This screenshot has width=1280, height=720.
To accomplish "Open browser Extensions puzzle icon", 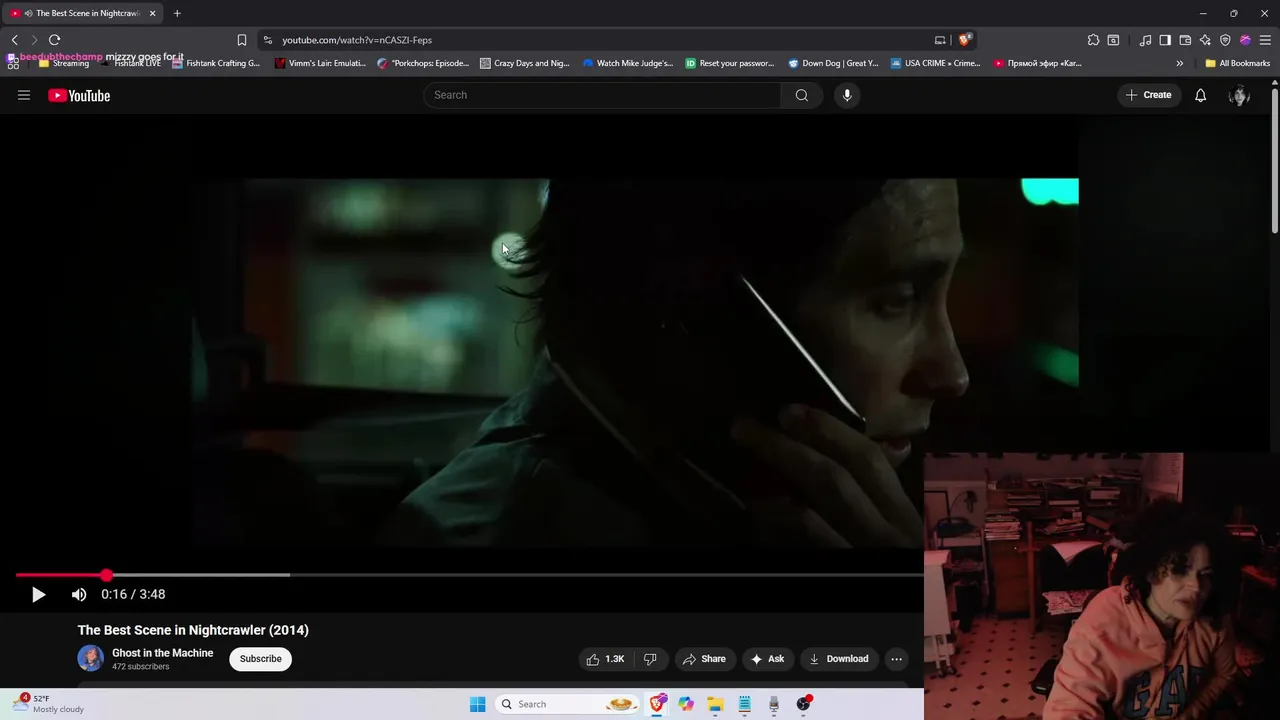I will point(1093,40).
